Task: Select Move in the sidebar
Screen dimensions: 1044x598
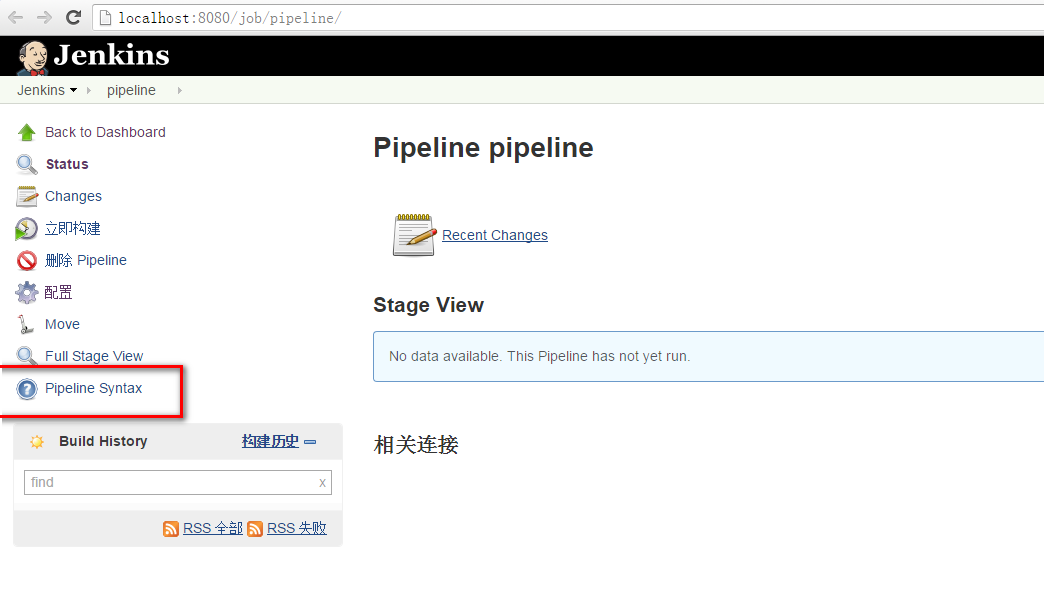Action: click(x=62, y=324)
